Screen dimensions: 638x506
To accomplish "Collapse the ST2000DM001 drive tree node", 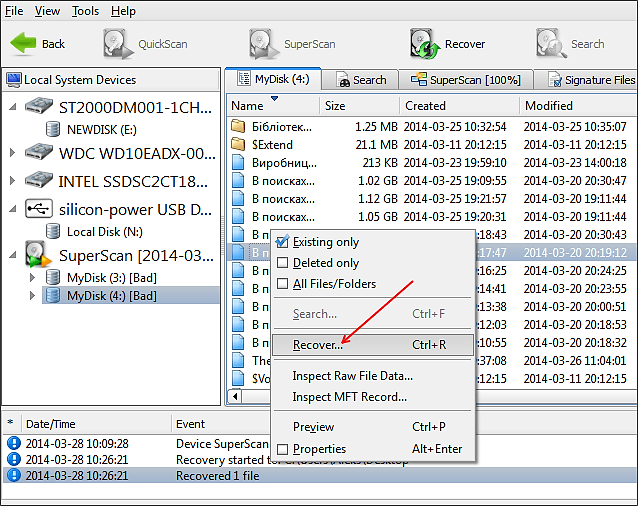I will [x=13, y=106].
